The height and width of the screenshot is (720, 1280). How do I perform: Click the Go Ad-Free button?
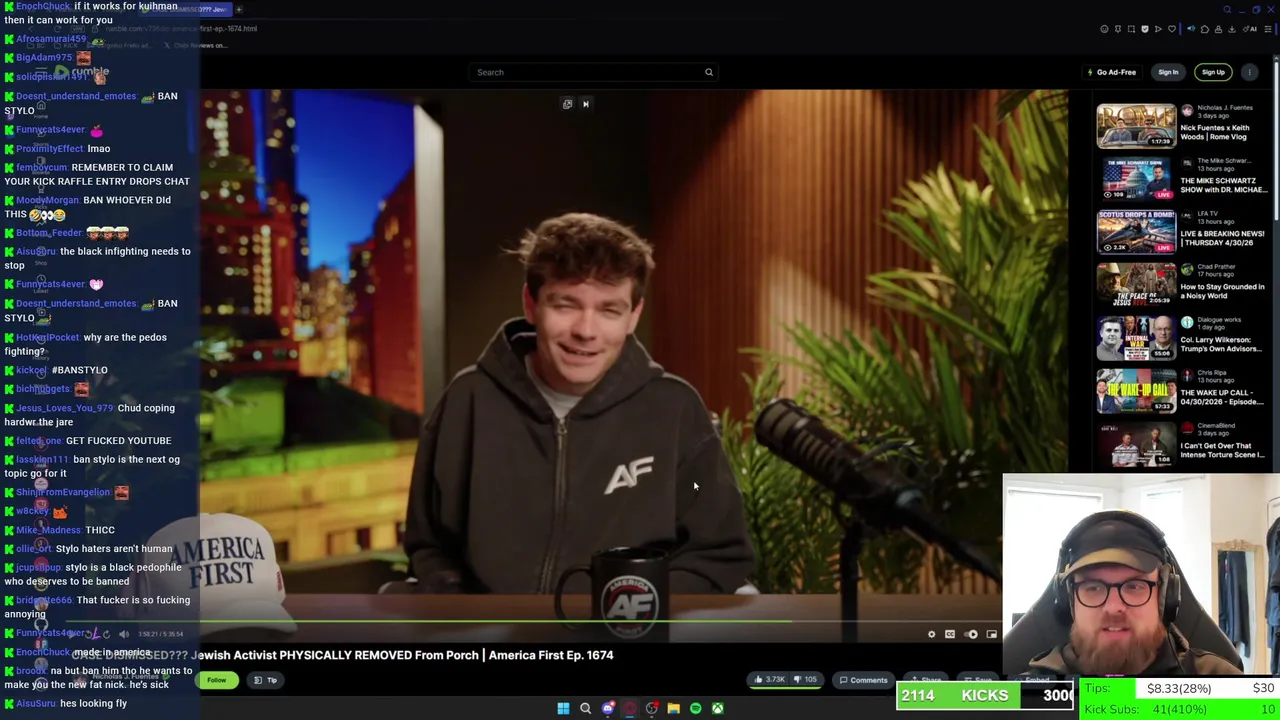(x=1112, y=72)
